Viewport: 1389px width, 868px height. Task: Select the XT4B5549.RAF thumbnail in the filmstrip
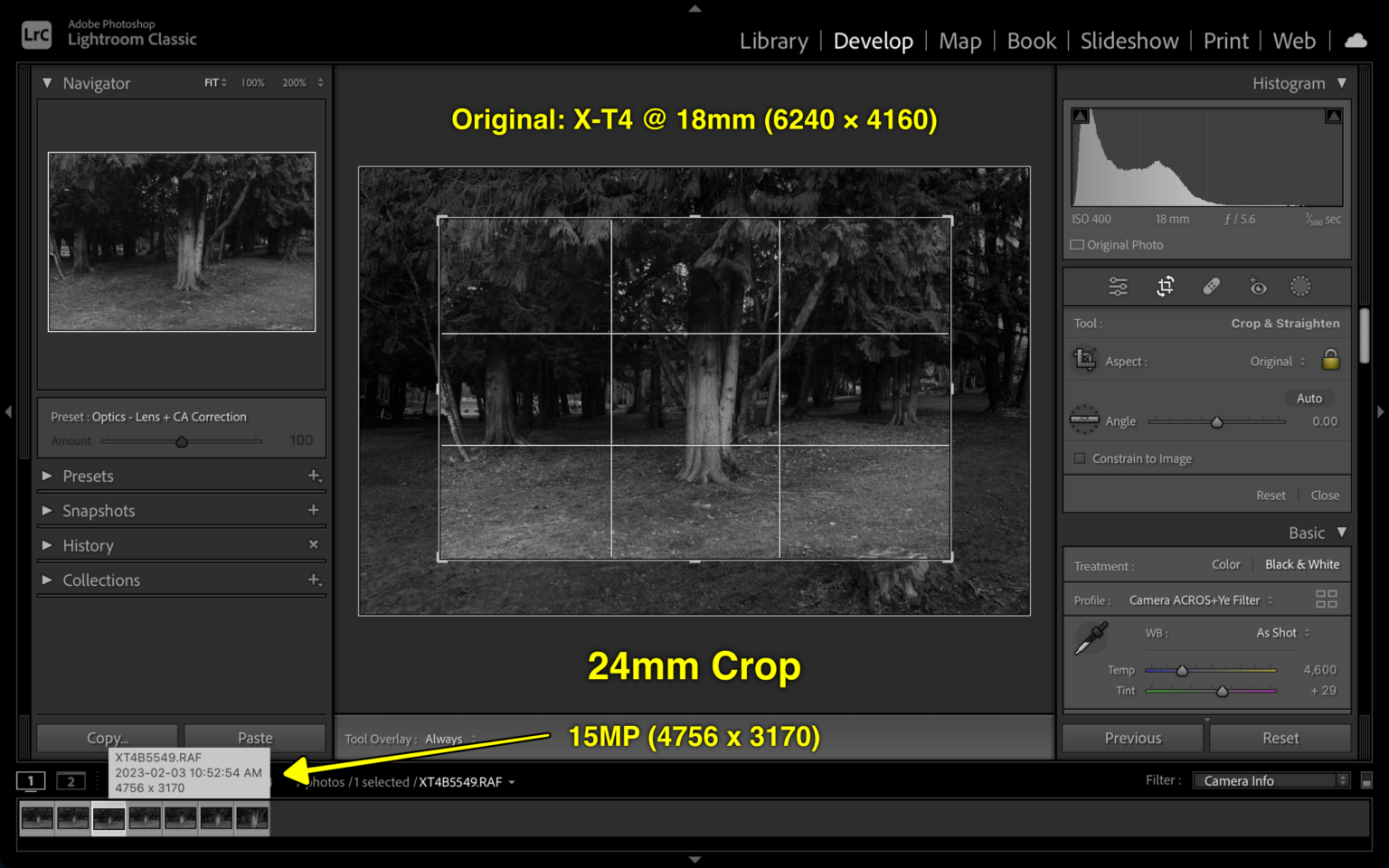pyautogui.click(x=109, y=816)
